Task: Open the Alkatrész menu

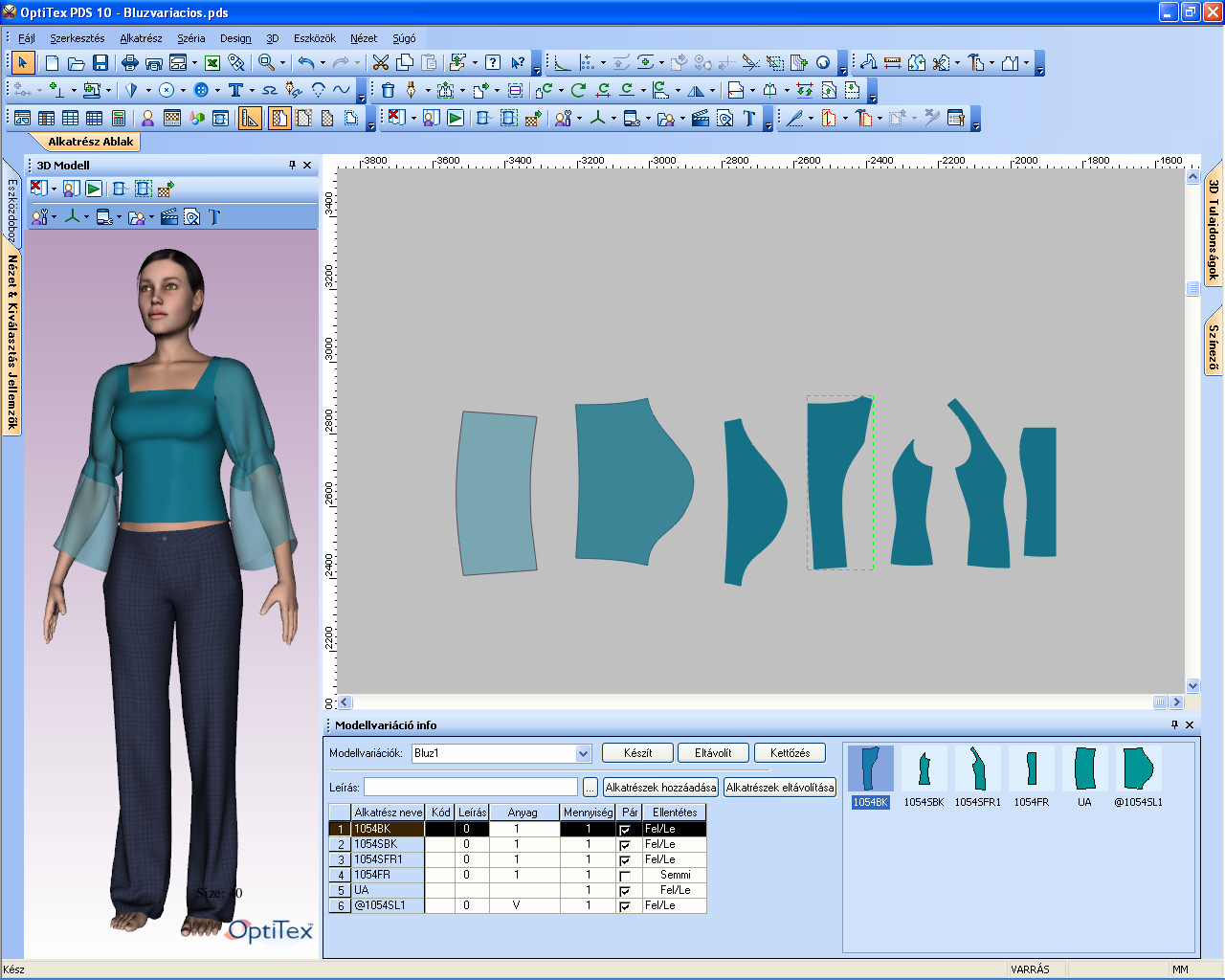Action: tap(141, 38)
